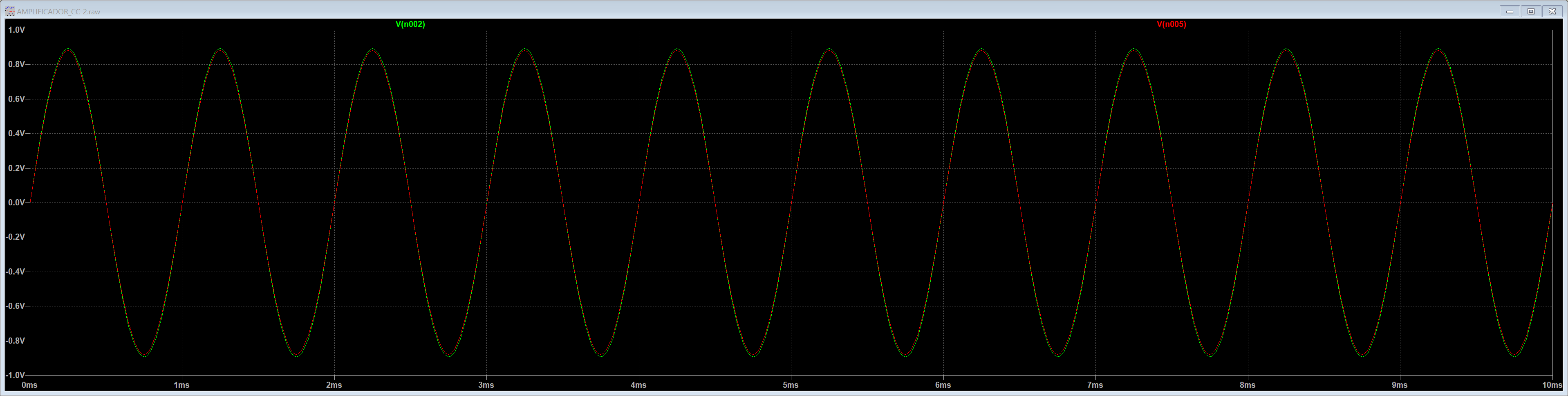Click the 3ms time axis tick label
The image size is (1568, 396).
click(x=486, y=385)
